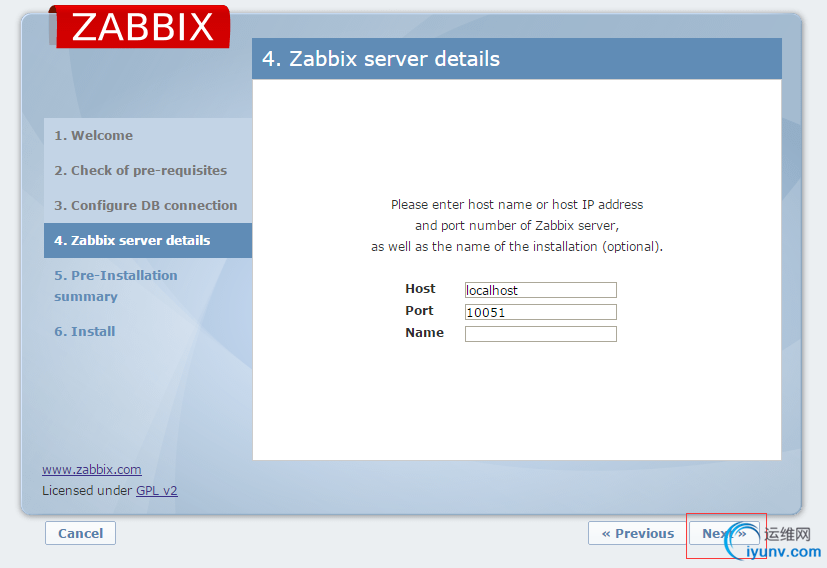Click the Host input field
The image size is (827, 568).
[x=541, y=290]
